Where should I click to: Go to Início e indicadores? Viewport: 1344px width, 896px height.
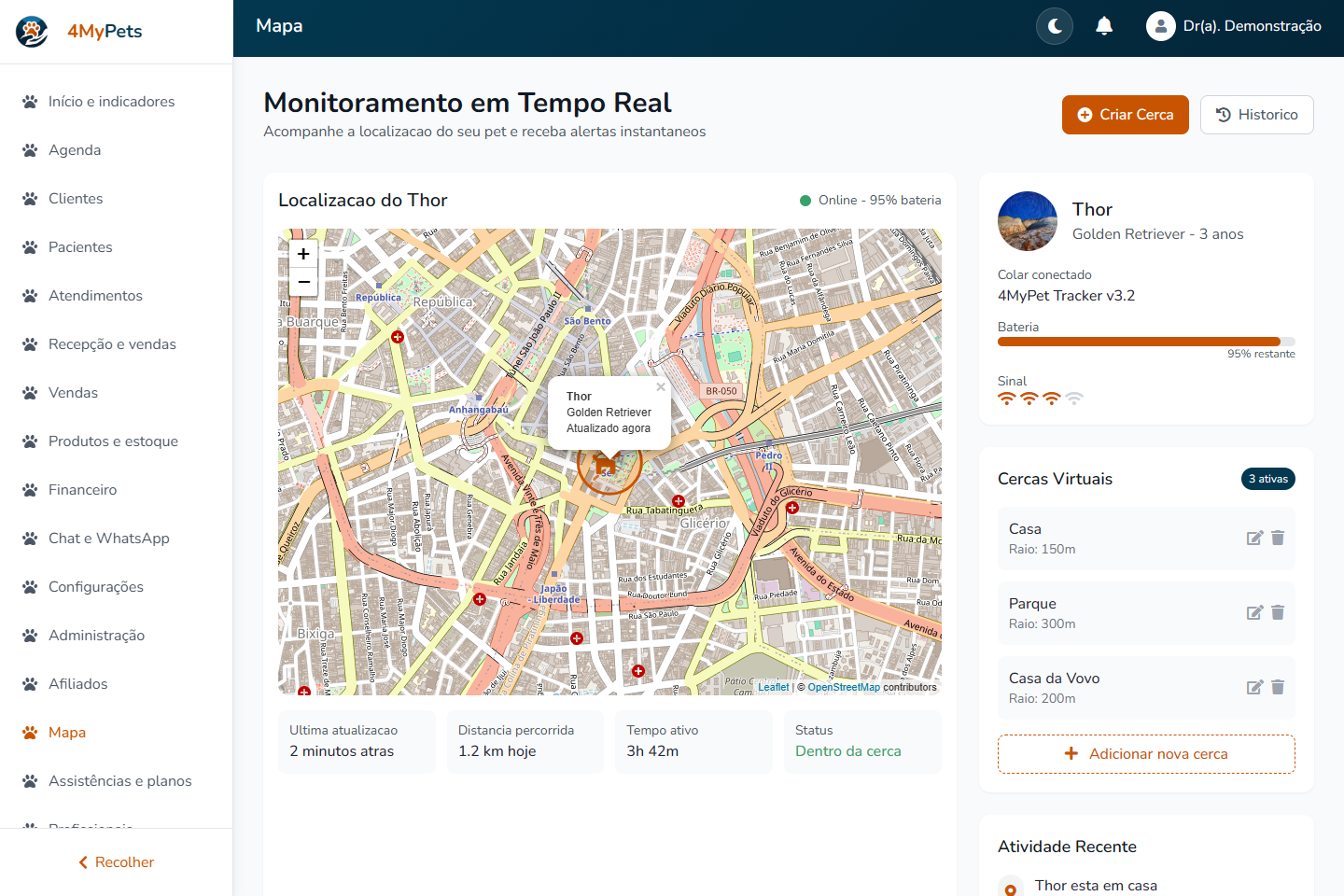click(116, 102)
